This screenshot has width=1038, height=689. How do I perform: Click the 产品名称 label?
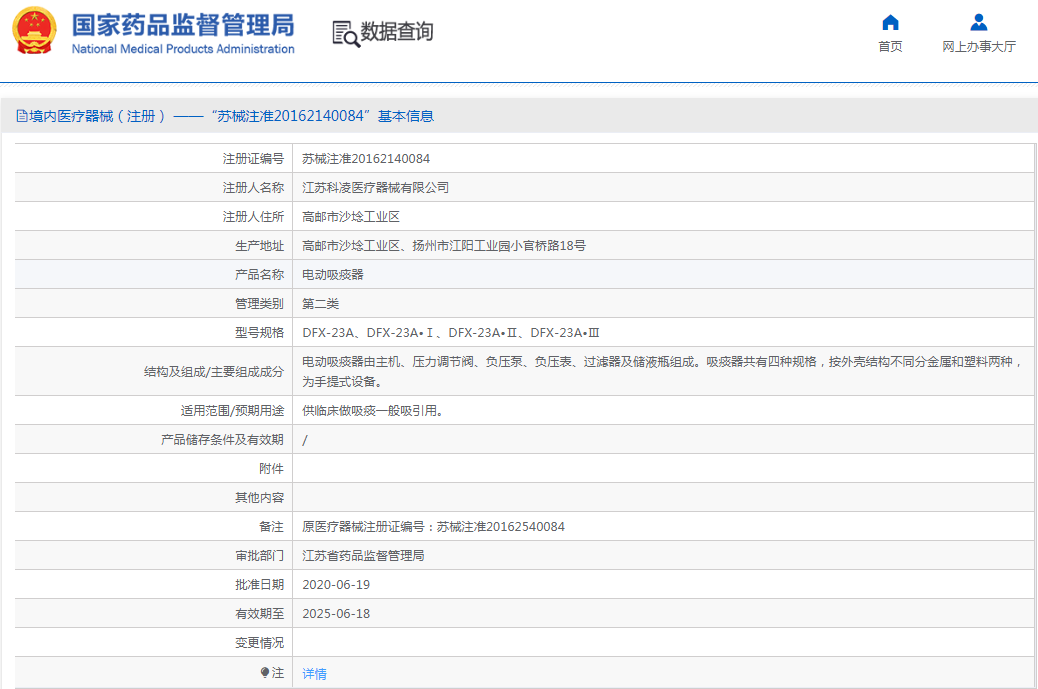259,275
